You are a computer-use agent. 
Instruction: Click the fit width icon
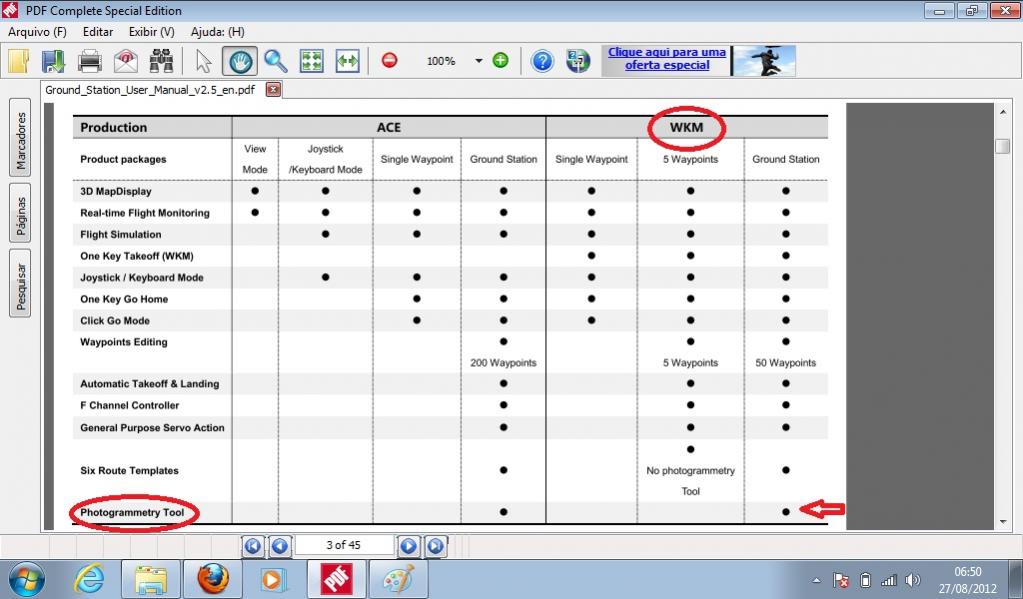click(x=347, y=61)
